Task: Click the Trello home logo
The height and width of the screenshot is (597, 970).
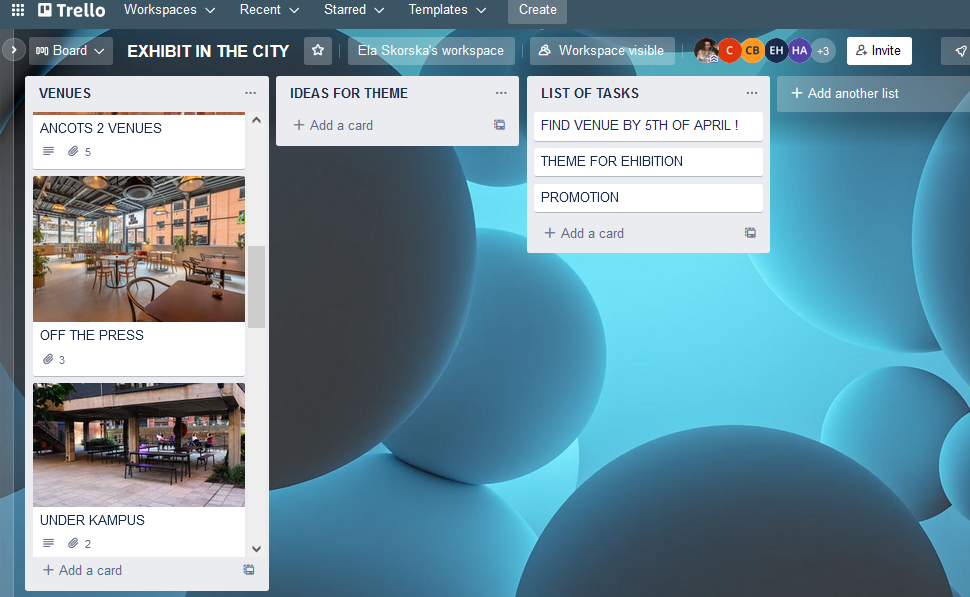Action: pos(71,10)
